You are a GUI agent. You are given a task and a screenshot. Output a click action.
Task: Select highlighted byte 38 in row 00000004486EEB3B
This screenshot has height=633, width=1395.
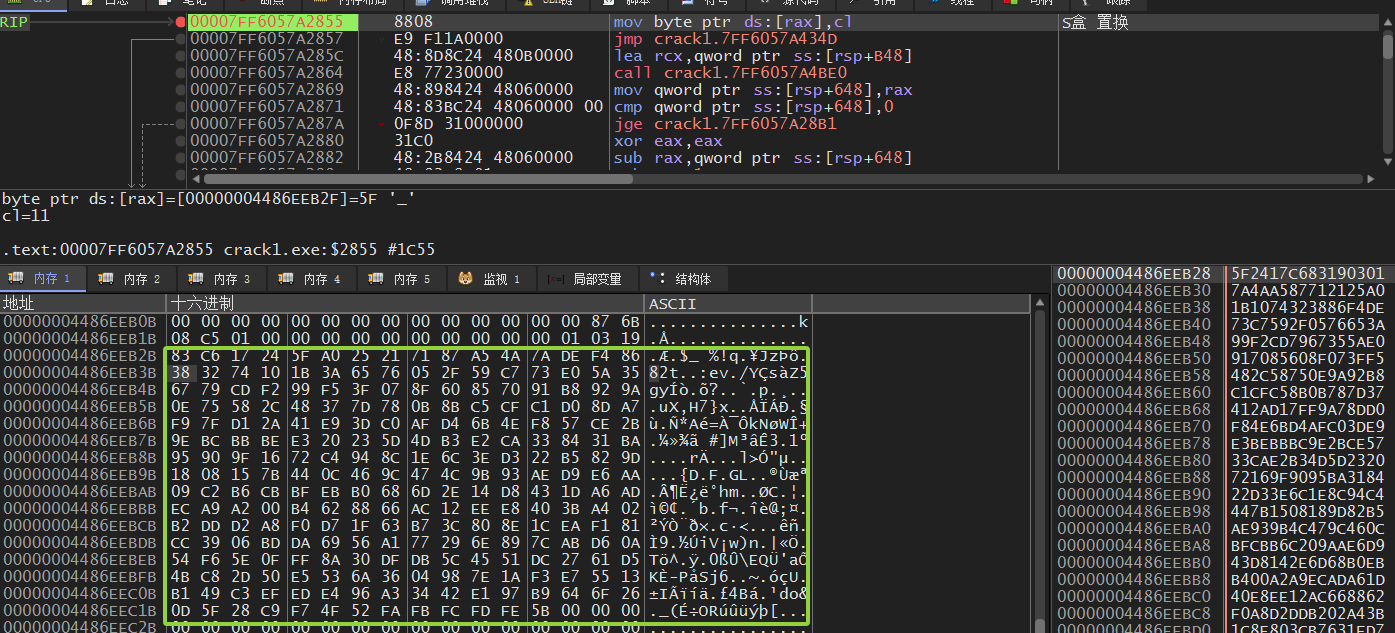point(181,372)
